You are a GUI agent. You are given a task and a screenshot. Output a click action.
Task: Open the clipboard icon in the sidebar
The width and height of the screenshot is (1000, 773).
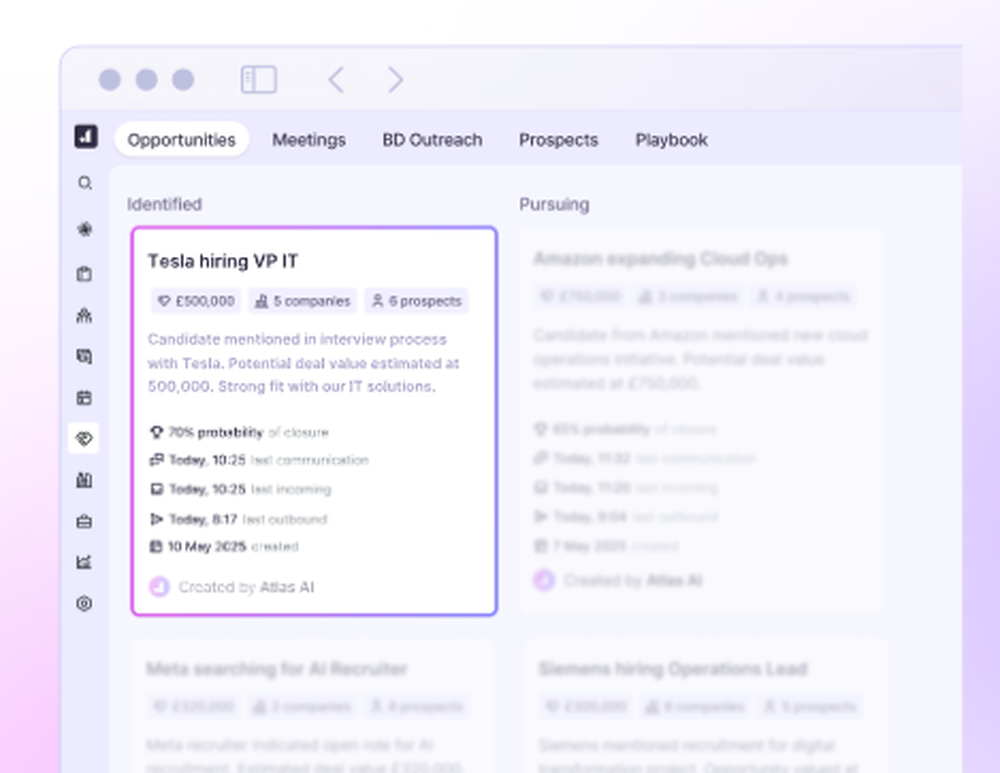(85, 274)
